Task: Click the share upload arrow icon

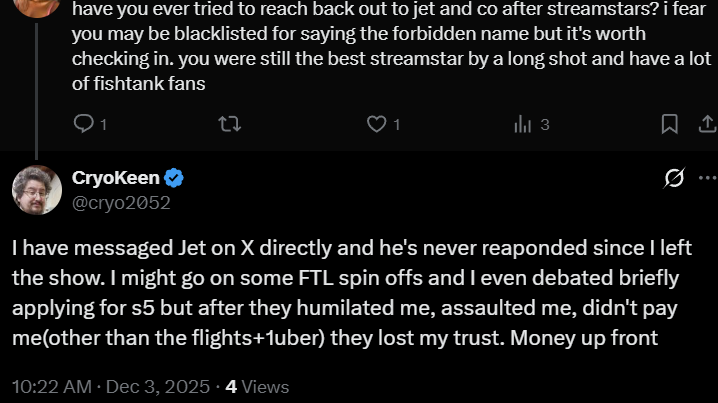Action: click(708, 124)
